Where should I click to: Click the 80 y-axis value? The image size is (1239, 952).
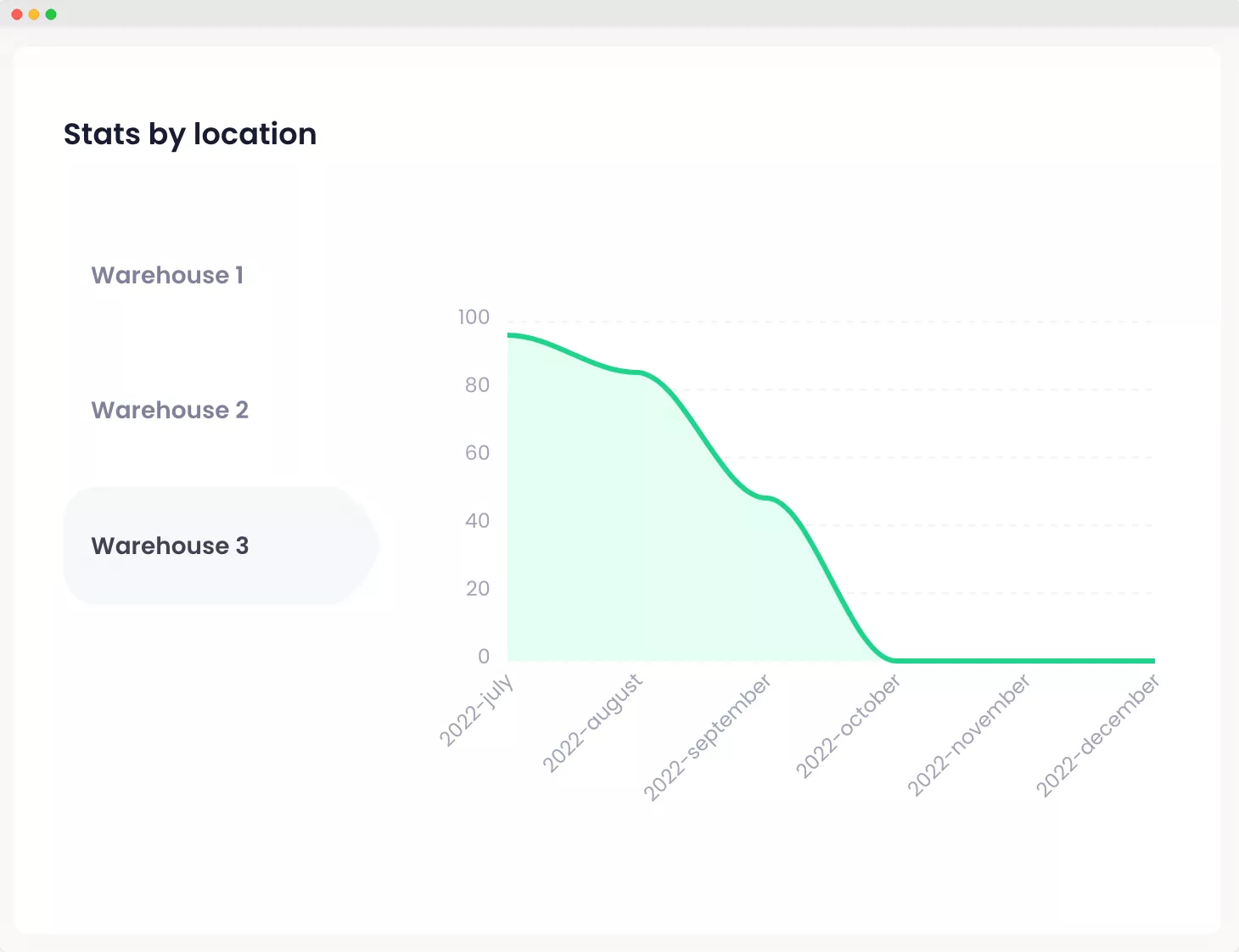(477, 385)
